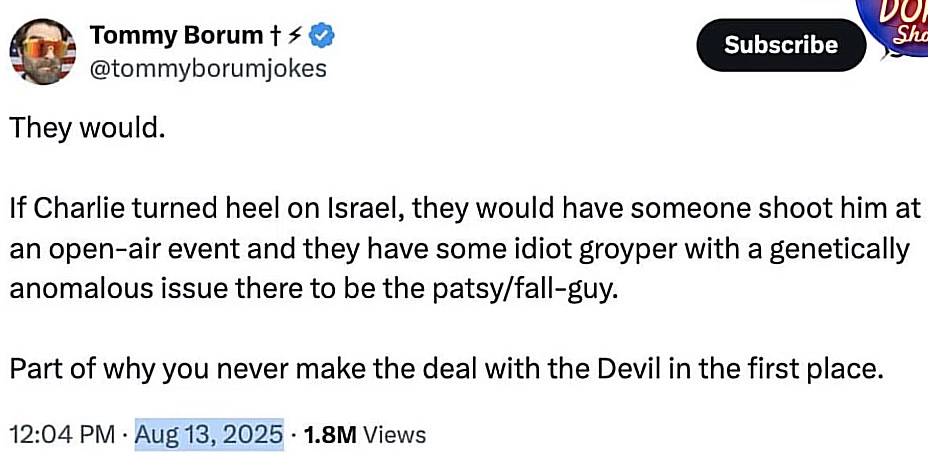Viewport: 928px width, 453px height.
Task: Click the "They would." opening line
Action: tap(86, 131)
